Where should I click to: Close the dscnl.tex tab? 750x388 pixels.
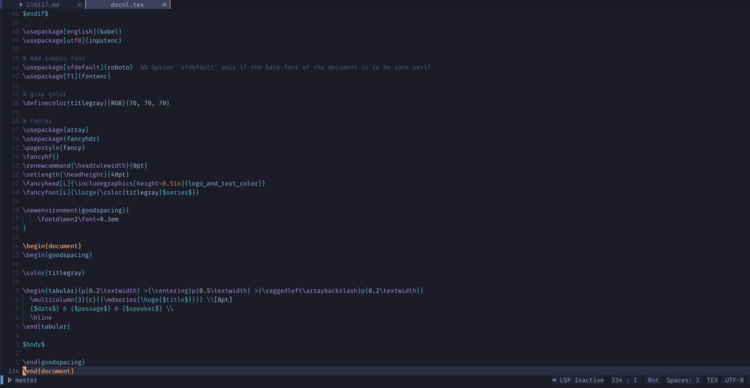click(164, 4)
